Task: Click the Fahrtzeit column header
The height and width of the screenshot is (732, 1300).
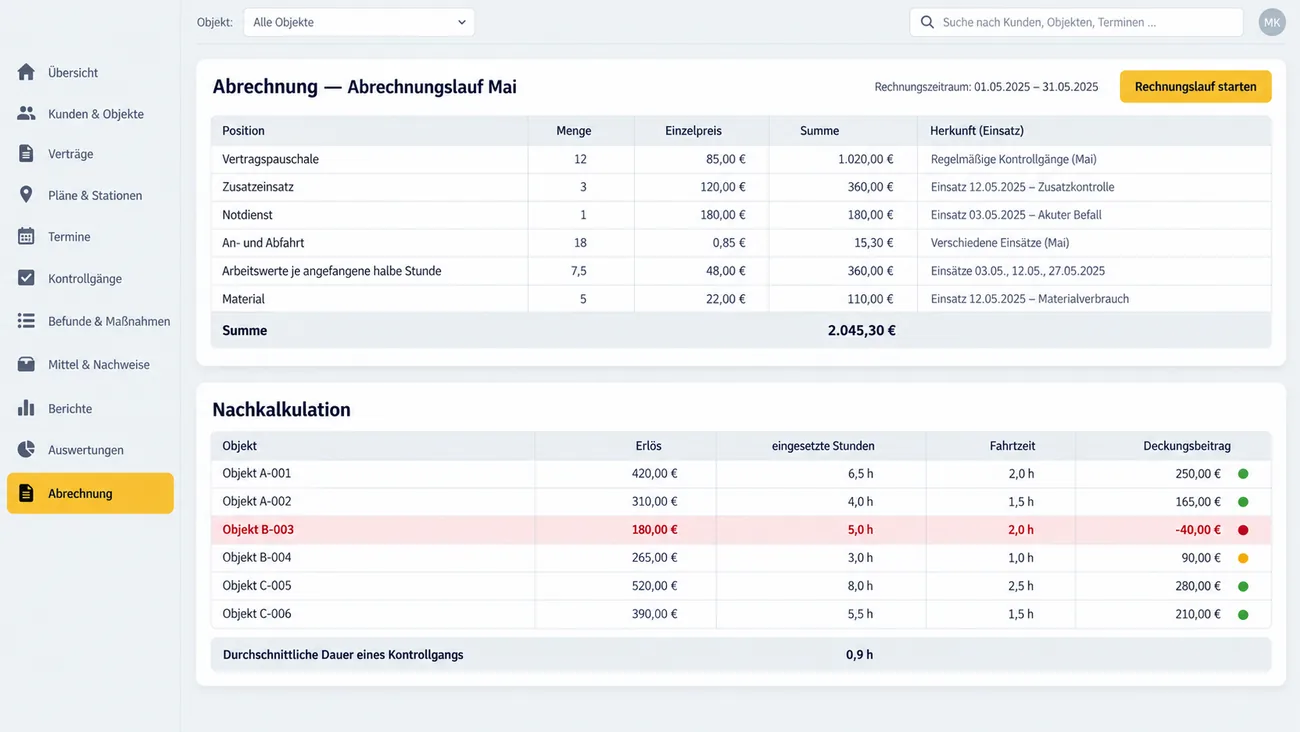Action: point(1011,446)
